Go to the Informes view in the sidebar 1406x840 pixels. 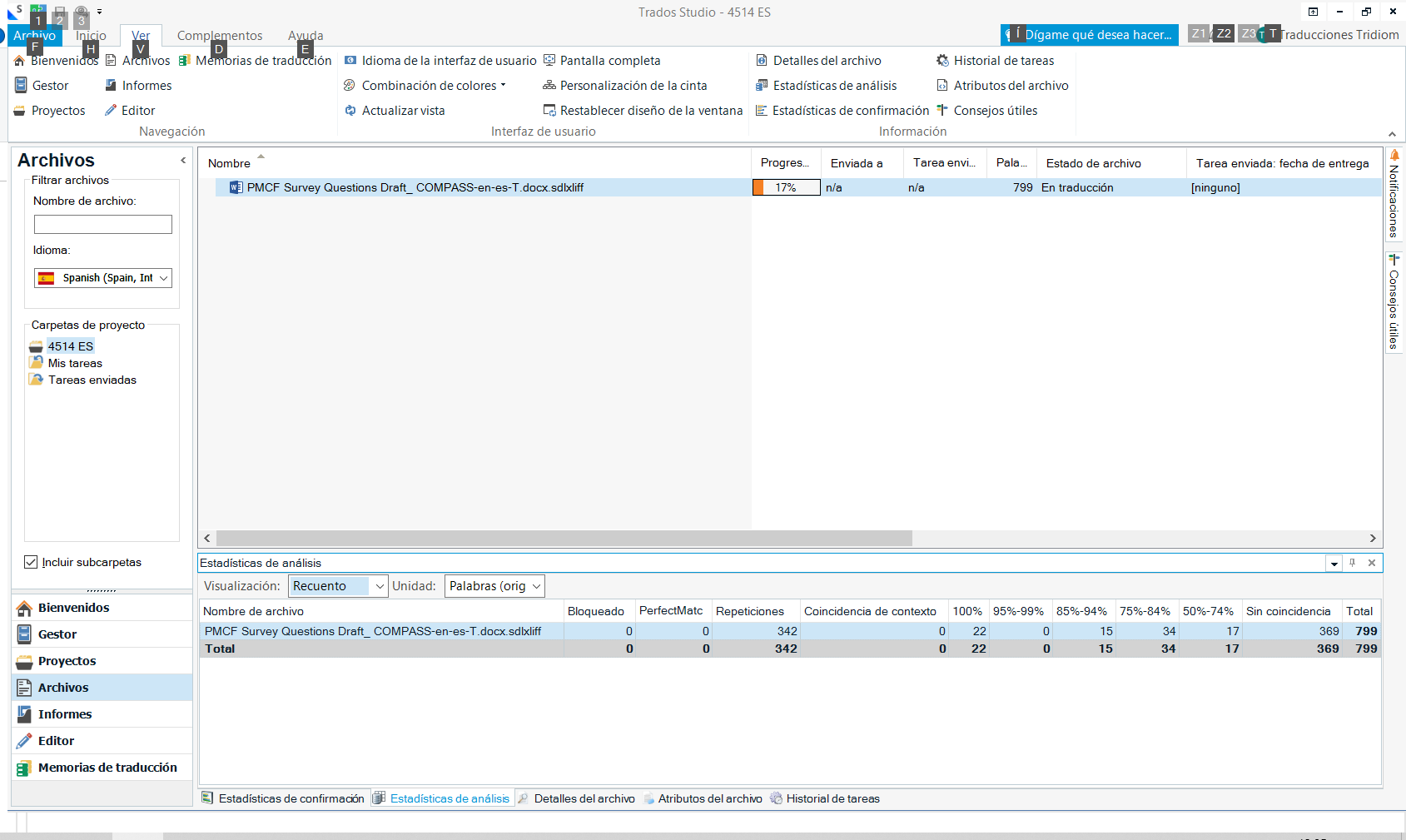[65, 713]
